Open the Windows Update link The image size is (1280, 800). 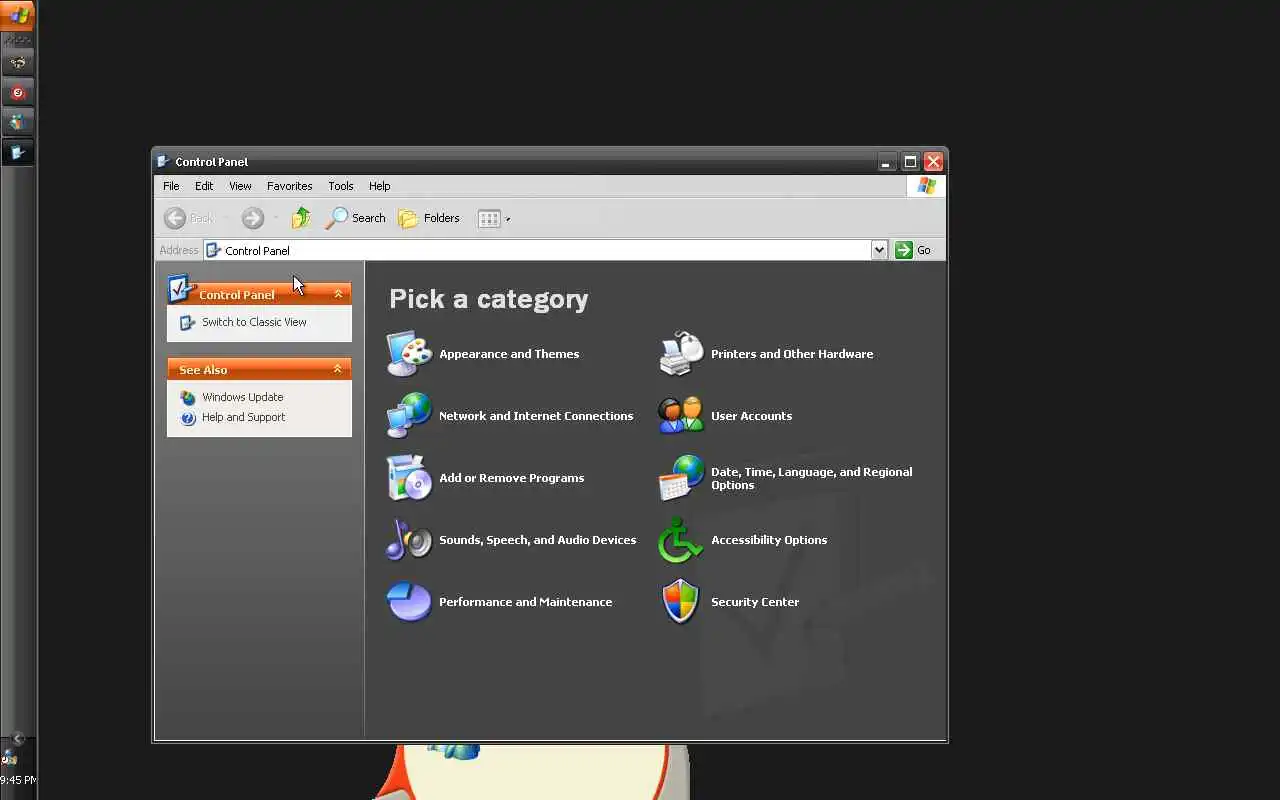pos(242,397)
